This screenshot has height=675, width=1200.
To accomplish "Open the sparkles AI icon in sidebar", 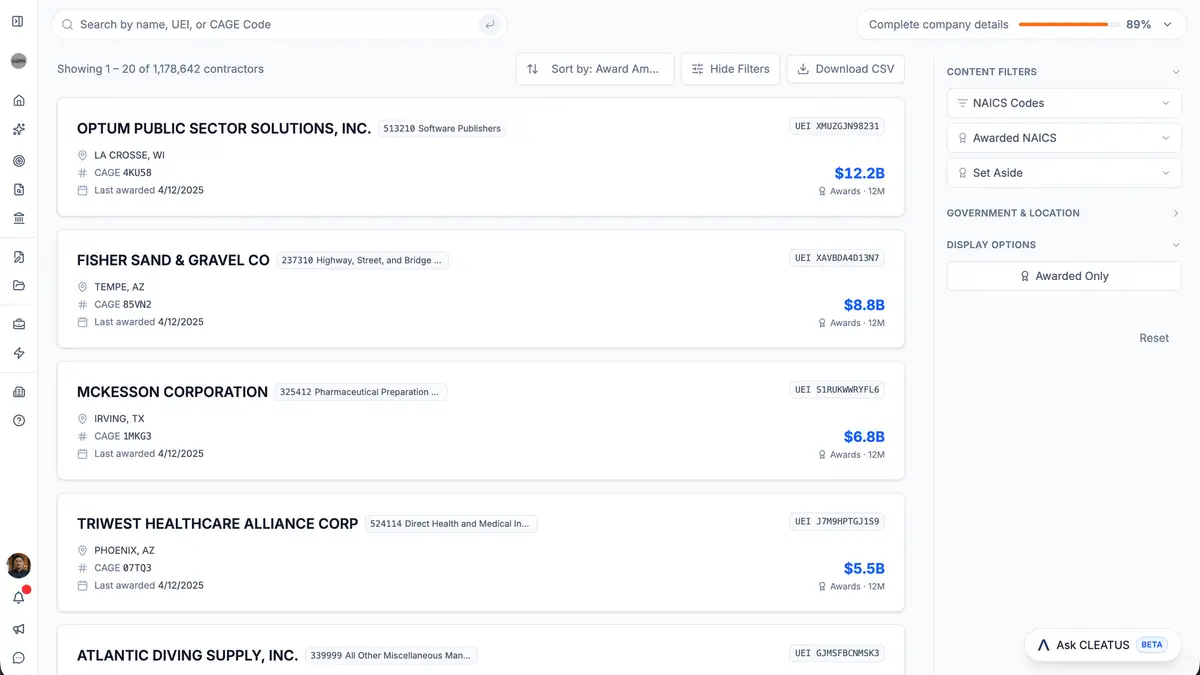I will [18, 130].
